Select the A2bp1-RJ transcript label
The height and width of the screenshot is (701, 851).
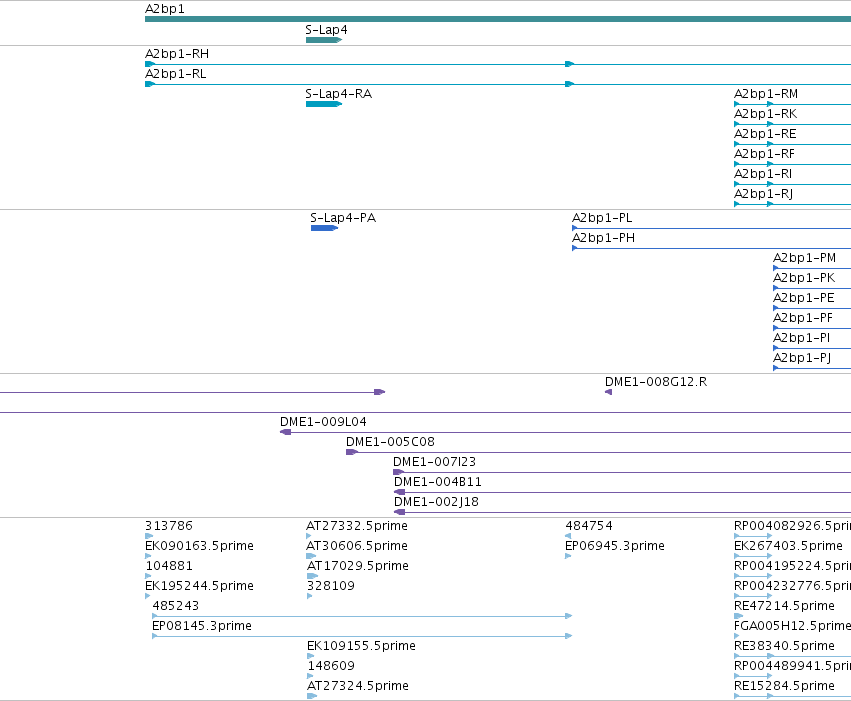click(x=764, y=194)
